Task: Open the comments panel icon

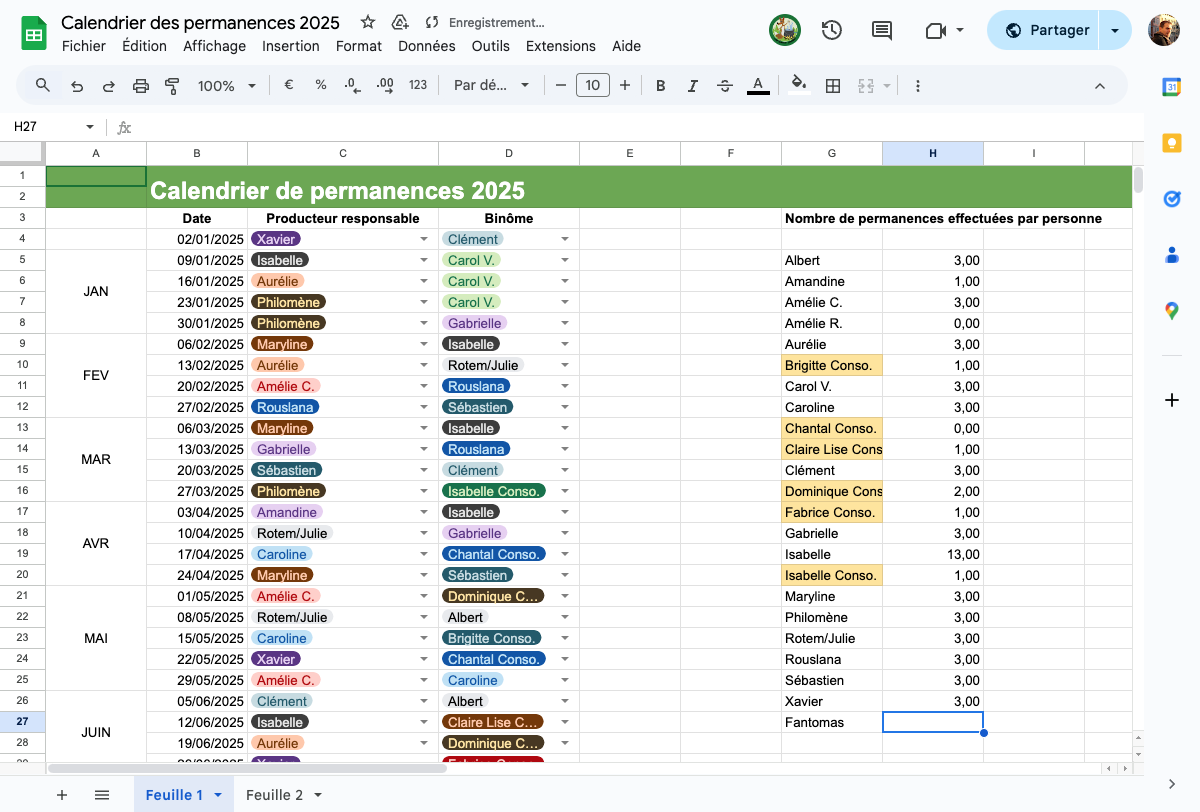Action: pyautogui.click(x=882, y=30)
